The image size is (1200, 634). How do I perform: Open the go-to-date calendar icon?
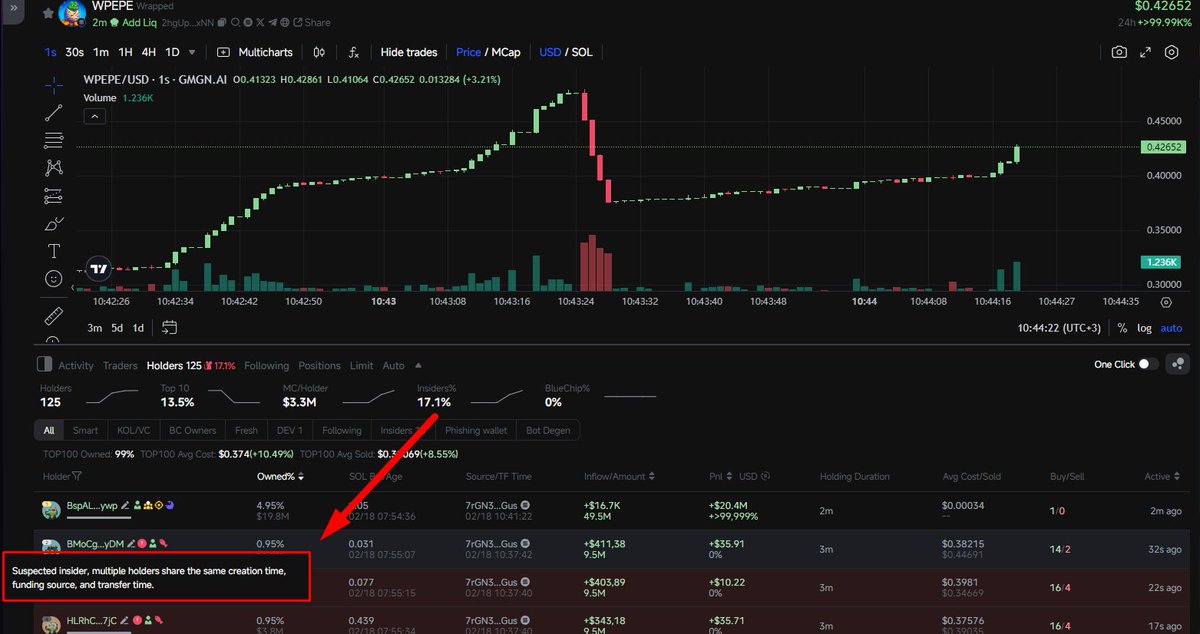tap(168, 327)
